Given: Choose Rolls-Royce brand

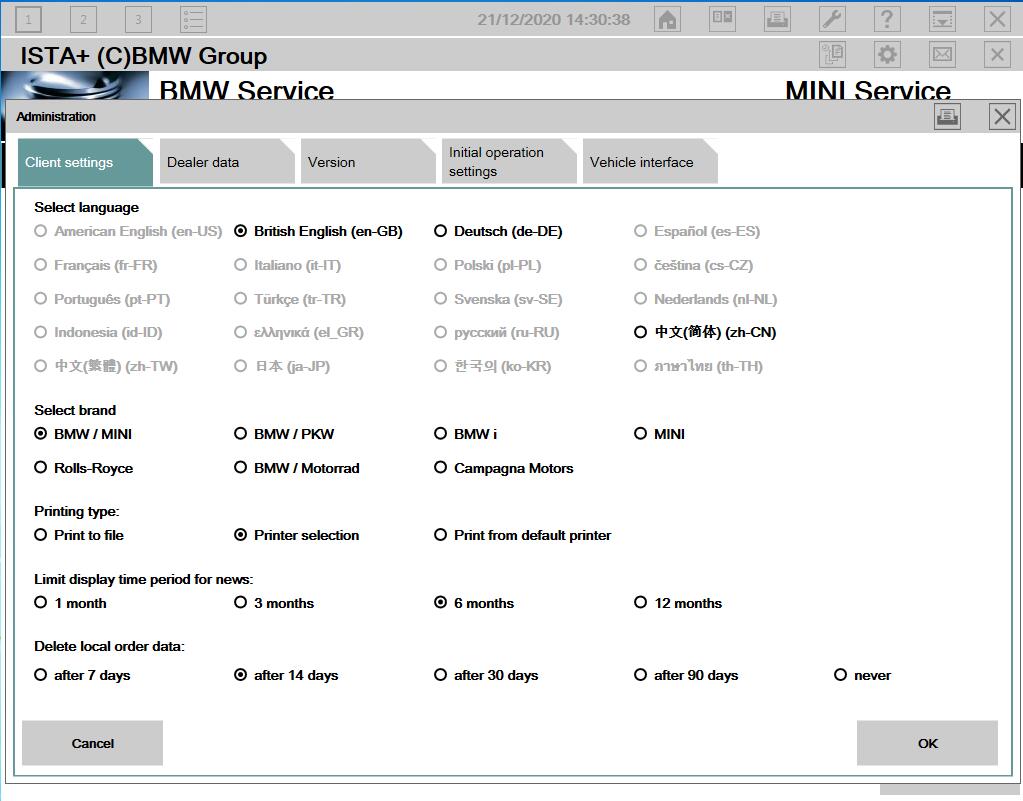Looking at the screenshot, I should pyautogui.click(x=84, y=468).
